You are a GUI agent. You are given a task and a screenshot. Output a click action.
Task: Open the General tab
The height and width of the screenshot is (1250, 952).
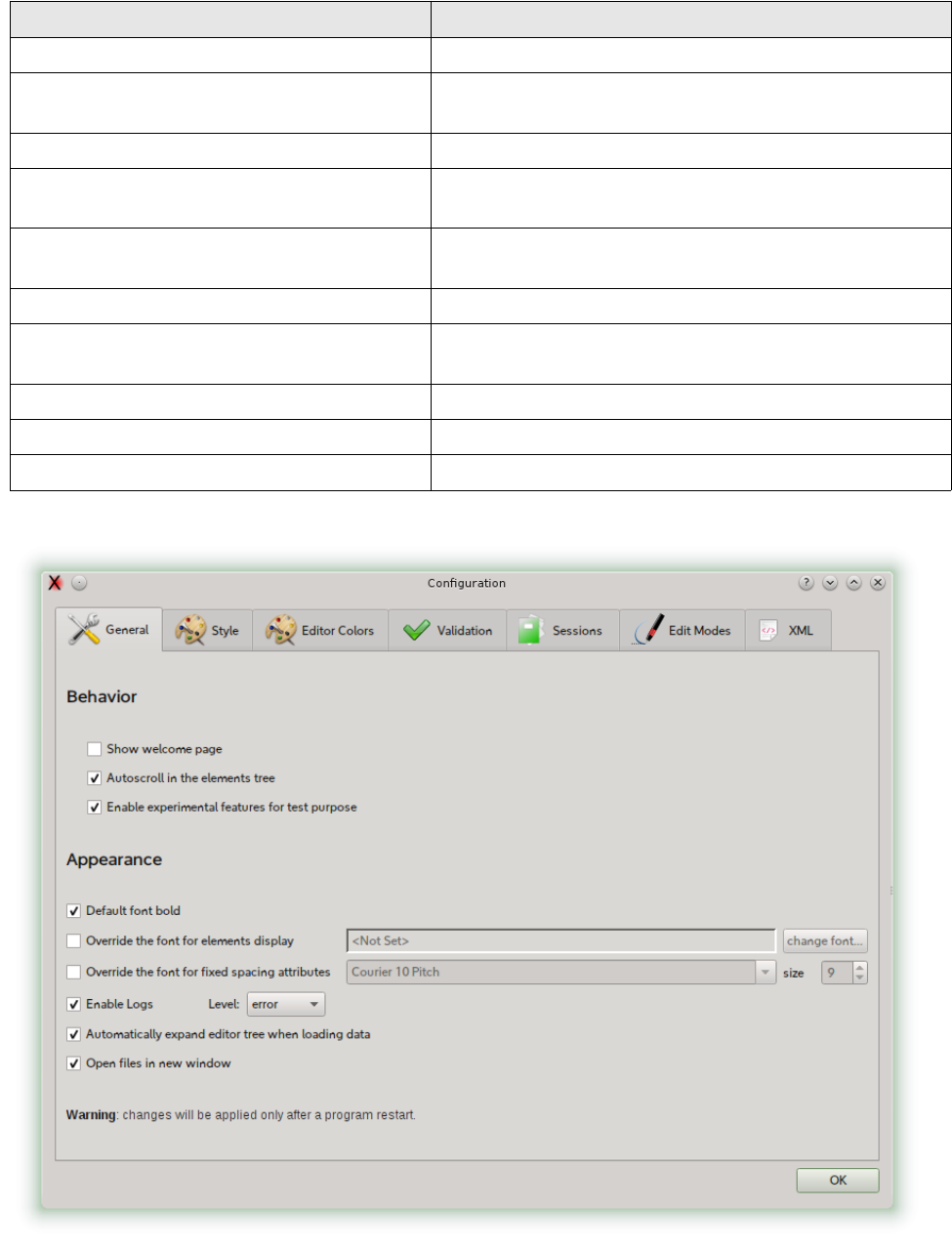[108, 630]
